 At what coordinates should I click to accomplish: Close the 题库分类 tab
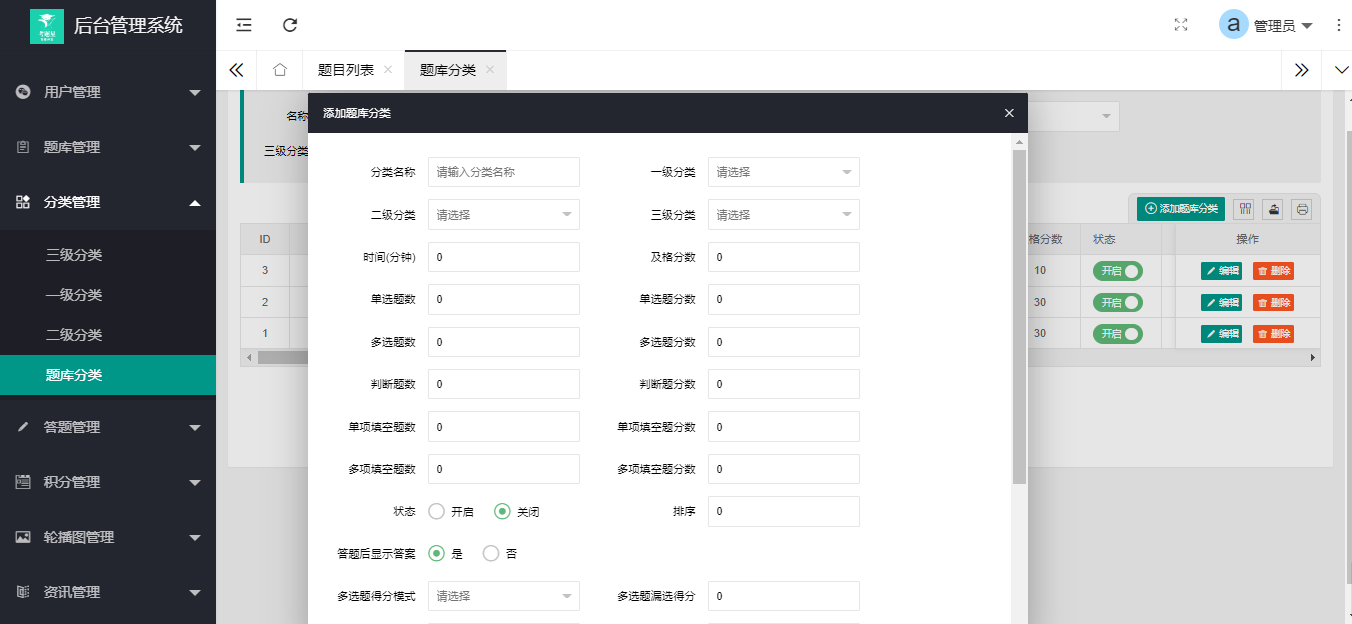(490, 69)
